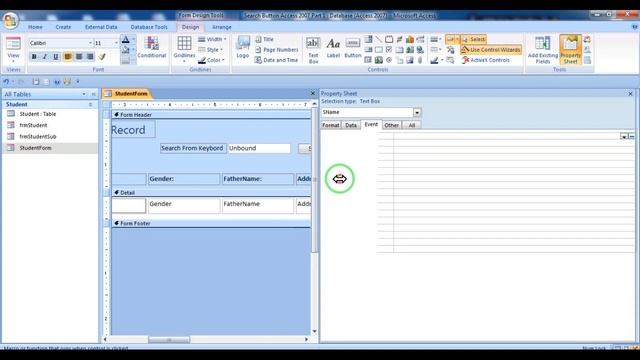Image resolution: width=640 pixels, height=360 pixels.
Task: Save using the Quick Access toolbar icon
Action: click(x=36, y=82)
